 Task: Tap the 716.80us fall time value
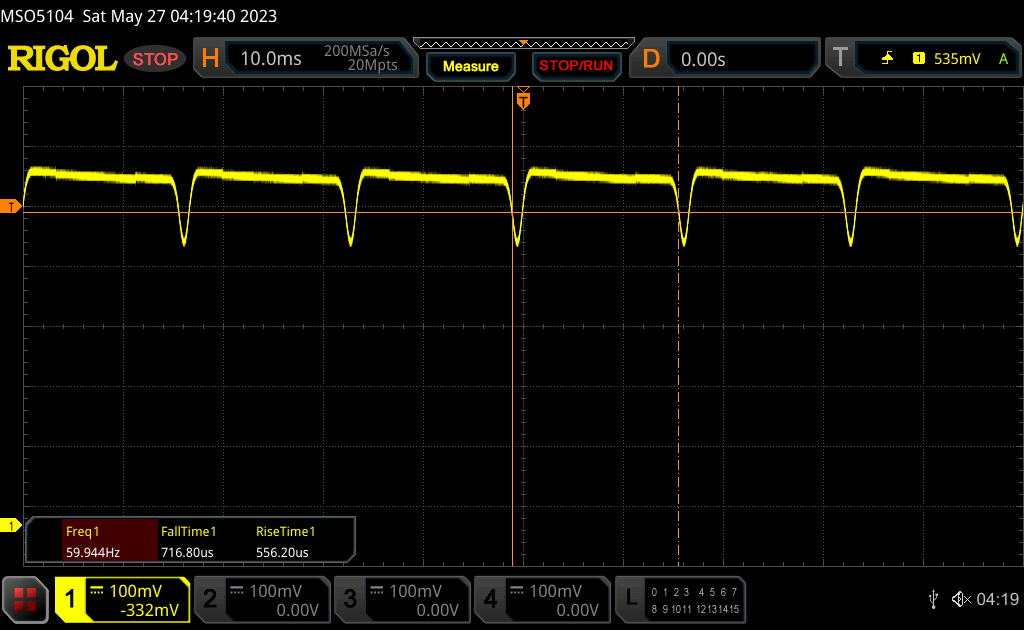(x=187, y=552)
